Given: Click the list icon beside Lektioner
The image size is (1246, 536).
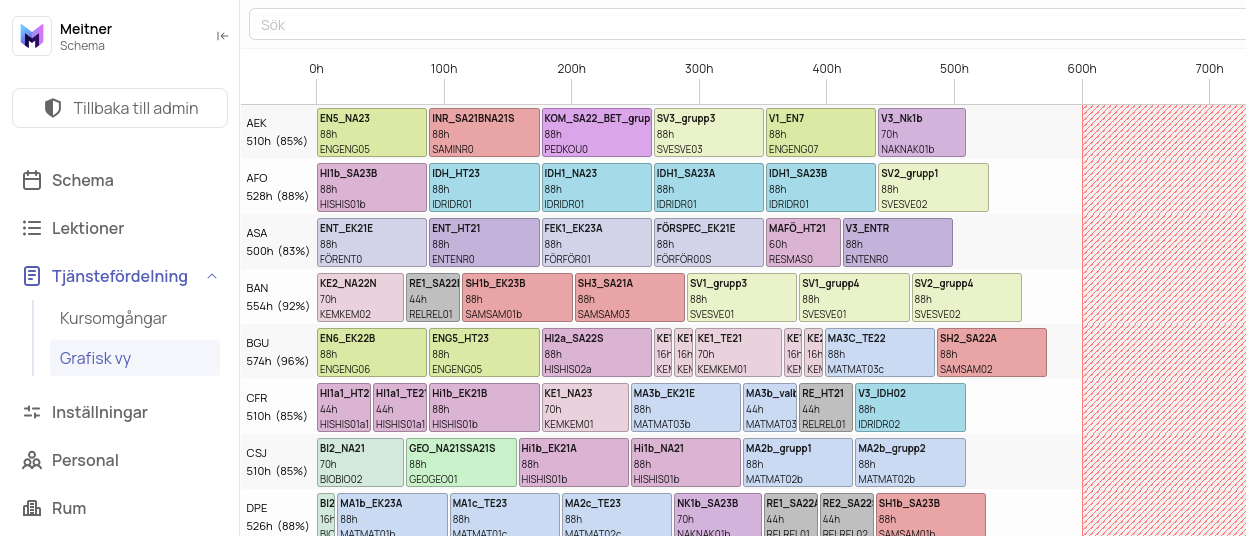Looking at the screenshot, I should [x=32, y=228].
